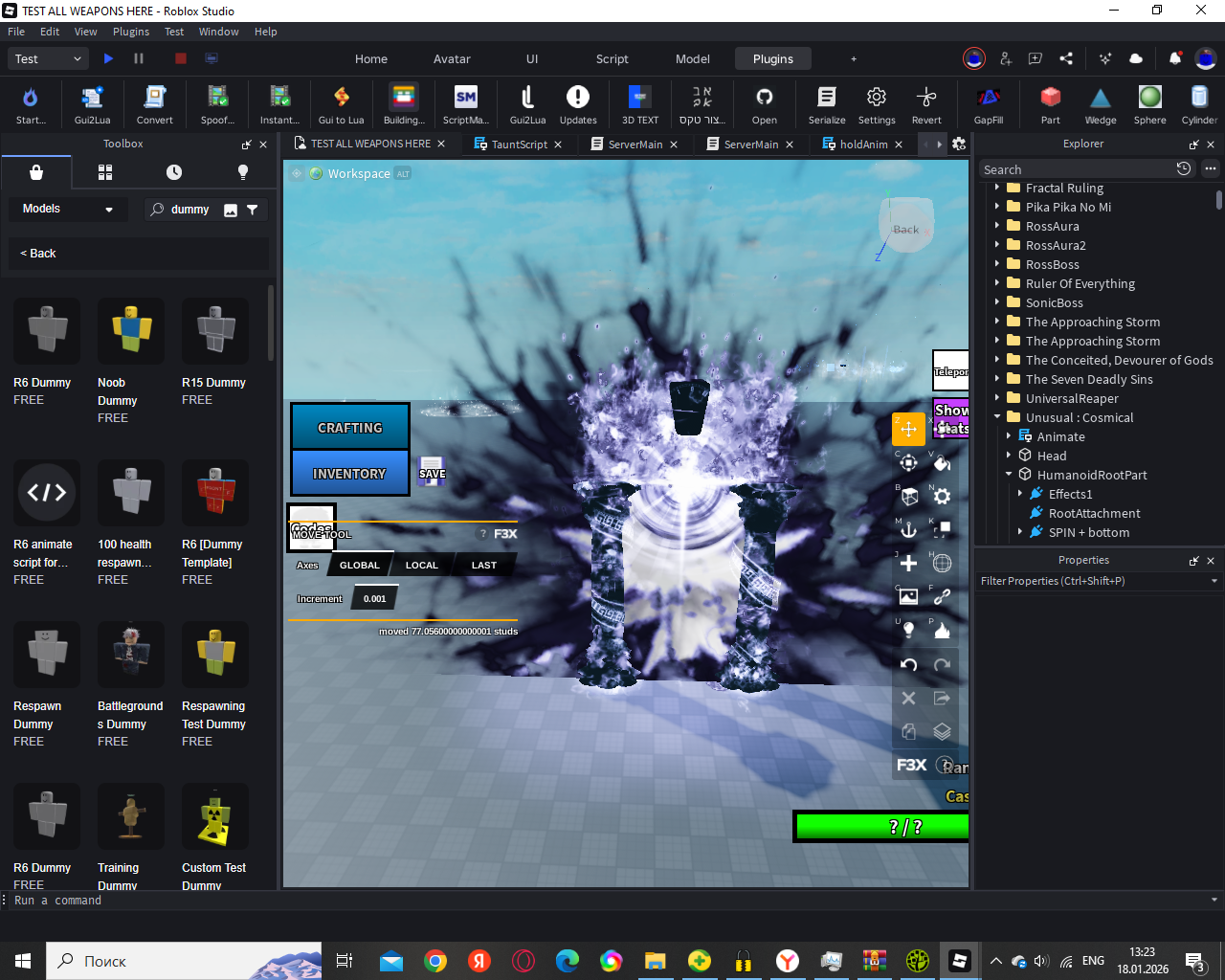Viewport: 1225px width, 980px height.
Task: Click the F3X undo arrow
Action: click(909, 664)
